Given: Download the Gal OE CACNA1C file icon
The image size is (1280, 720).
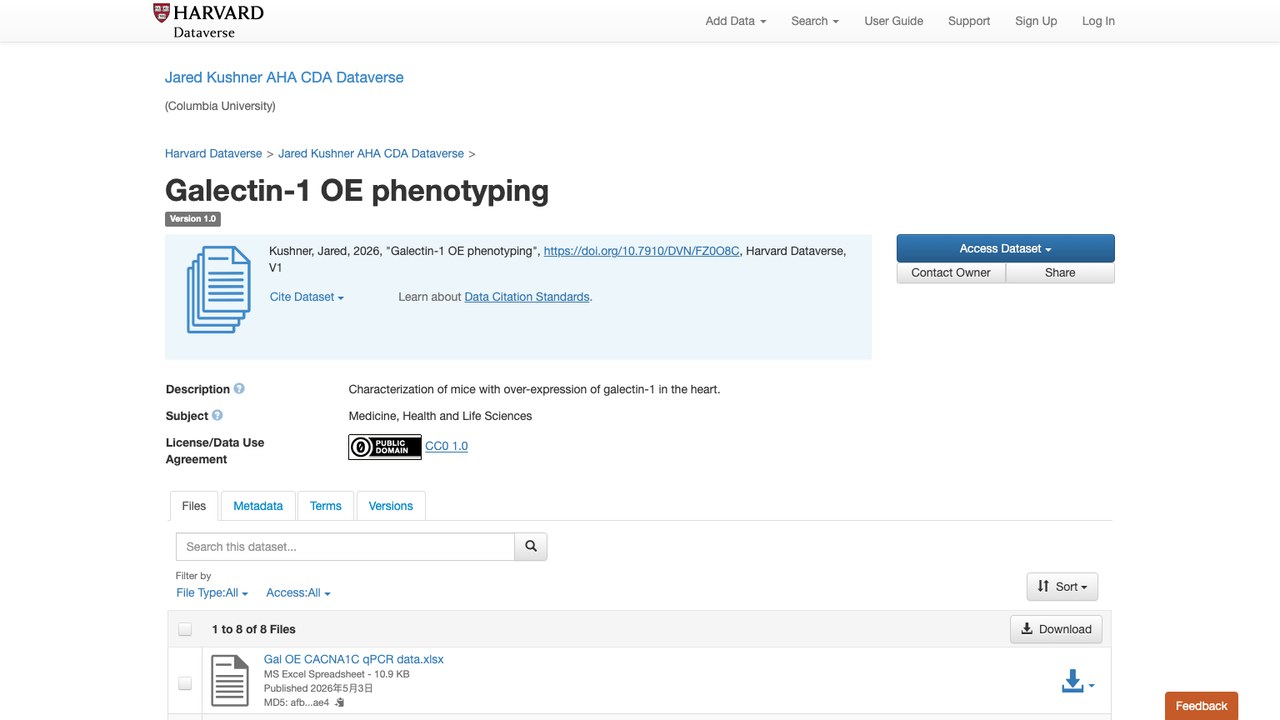Looking at the screenshot, I should 1077,682.
